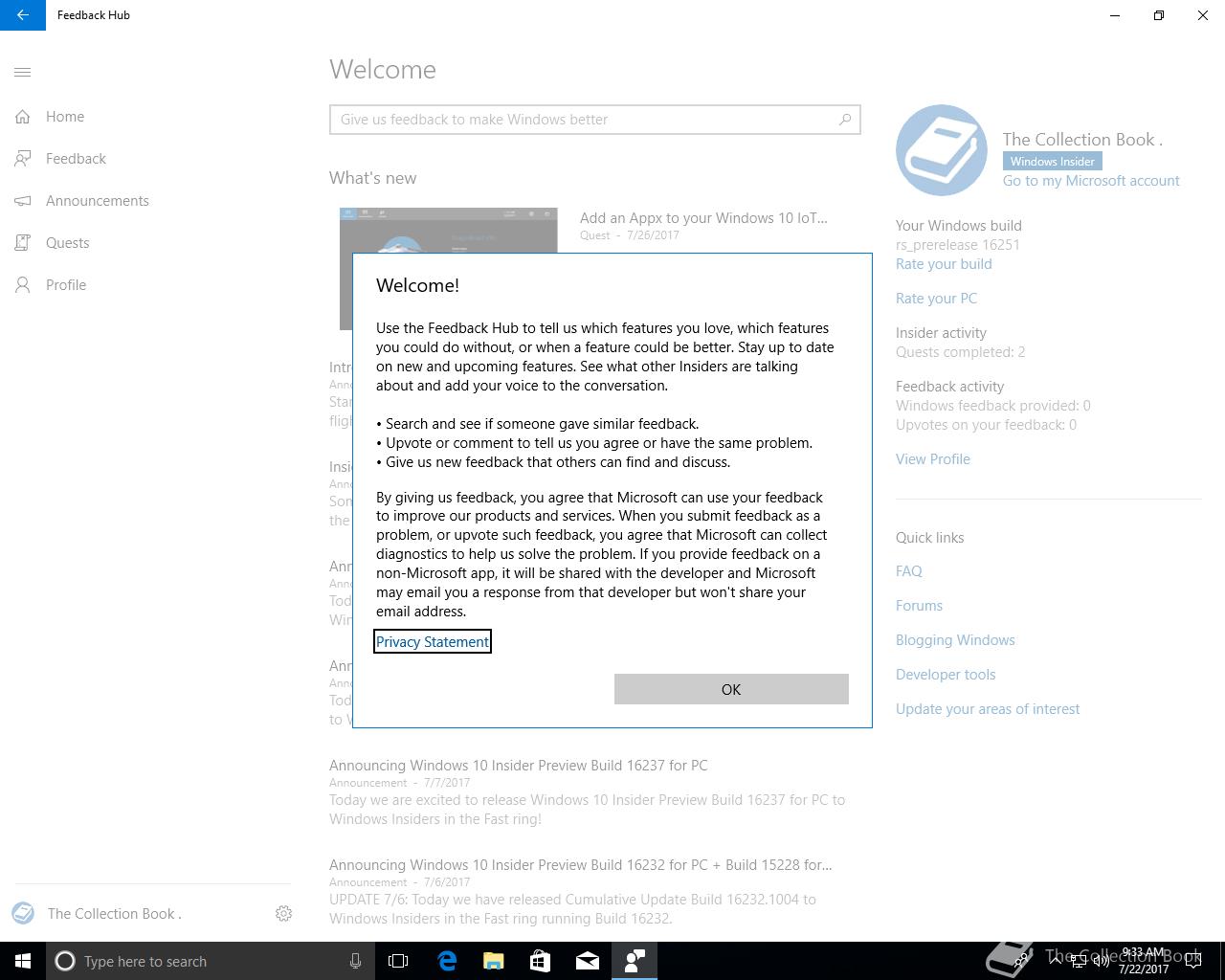This screenshot has width=1225, height=980.
Task: Open the Privacy Statement link
Action: pos(433,642)
